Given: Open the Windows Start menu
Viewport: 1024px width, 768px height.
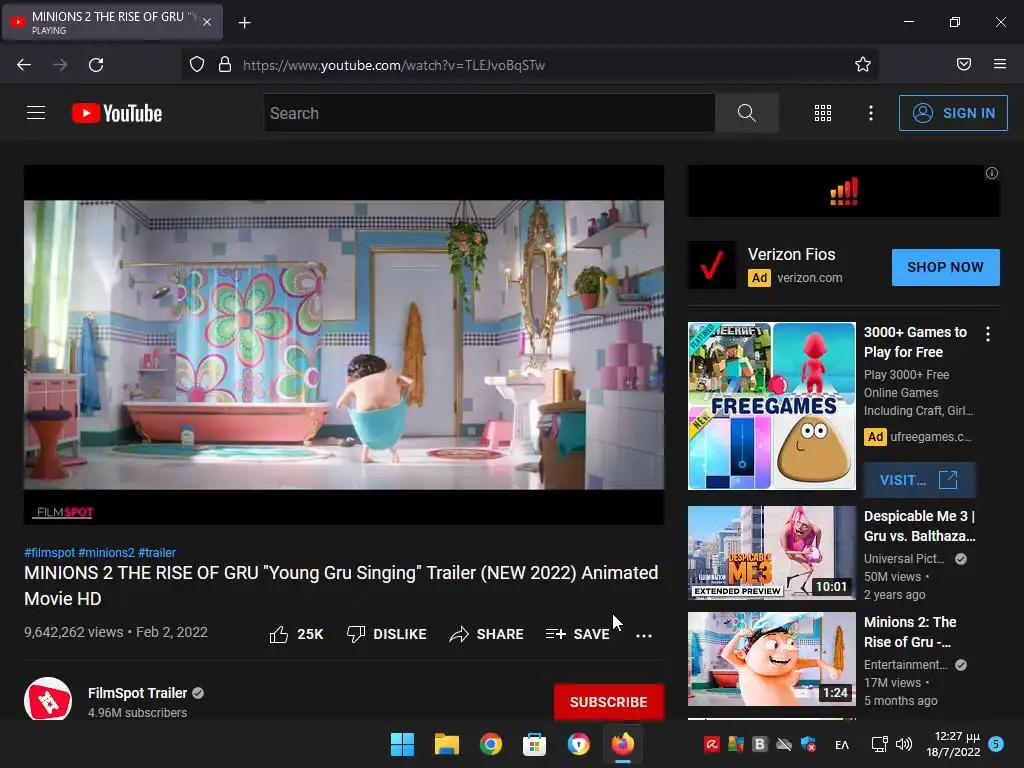Looking at the screenshot, I should pos(402,744).
